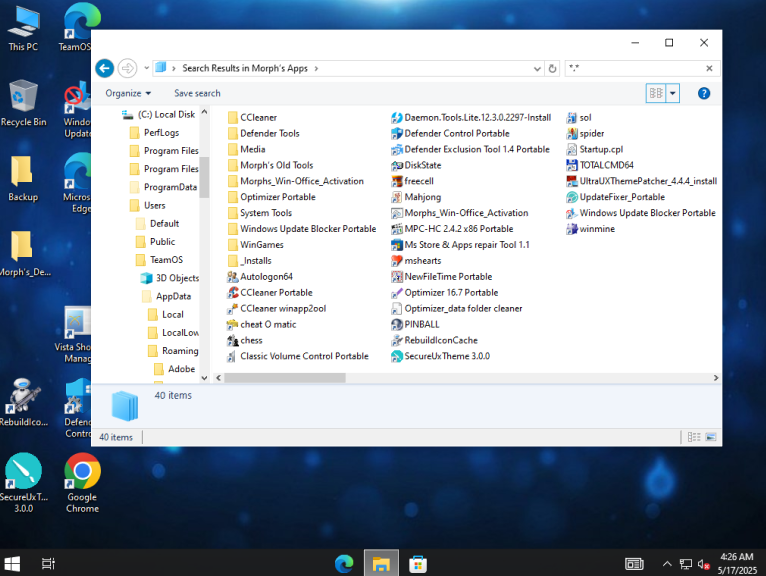Screen dimensions: 766x576
Task: Open recent locations dropdown arrow
Action: 146,68
